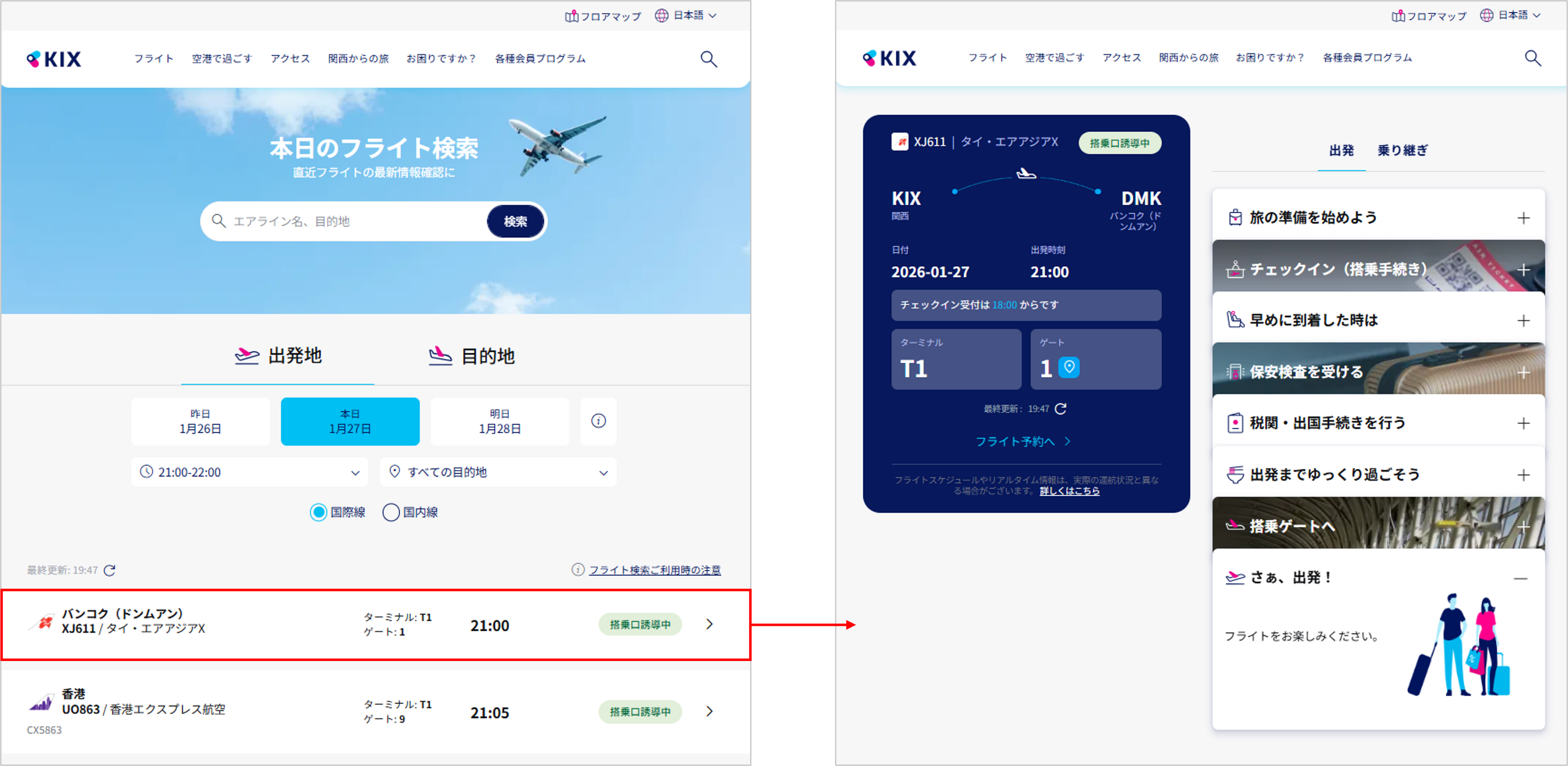Click the KIX logo on left page
Screen dimensions: 1568x766
click(53, 59)
